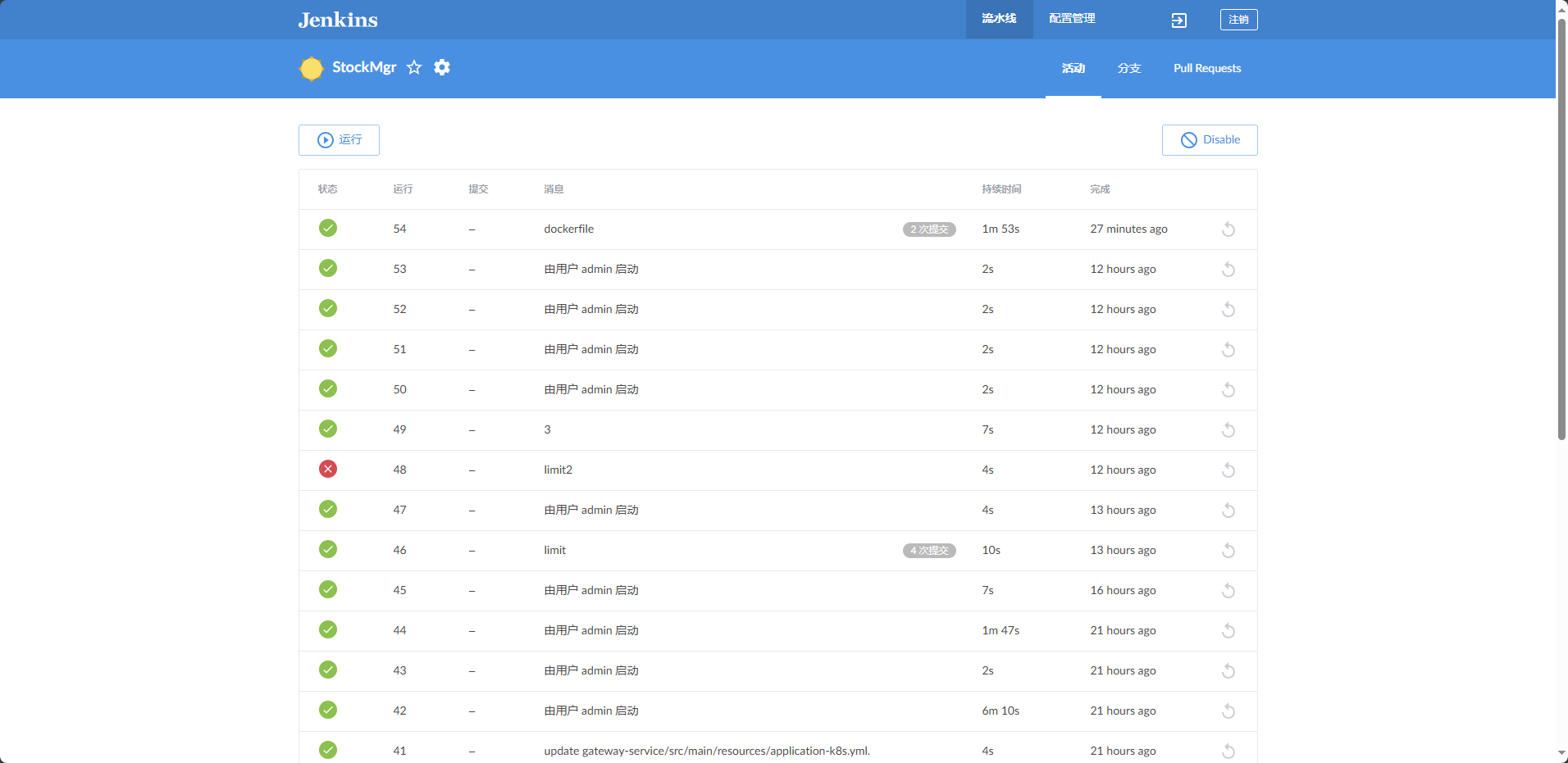The height and width of the screenshot is (763, 1568).
Task: Replay run 54 using its restart icon
Action: coord(1228,229)
